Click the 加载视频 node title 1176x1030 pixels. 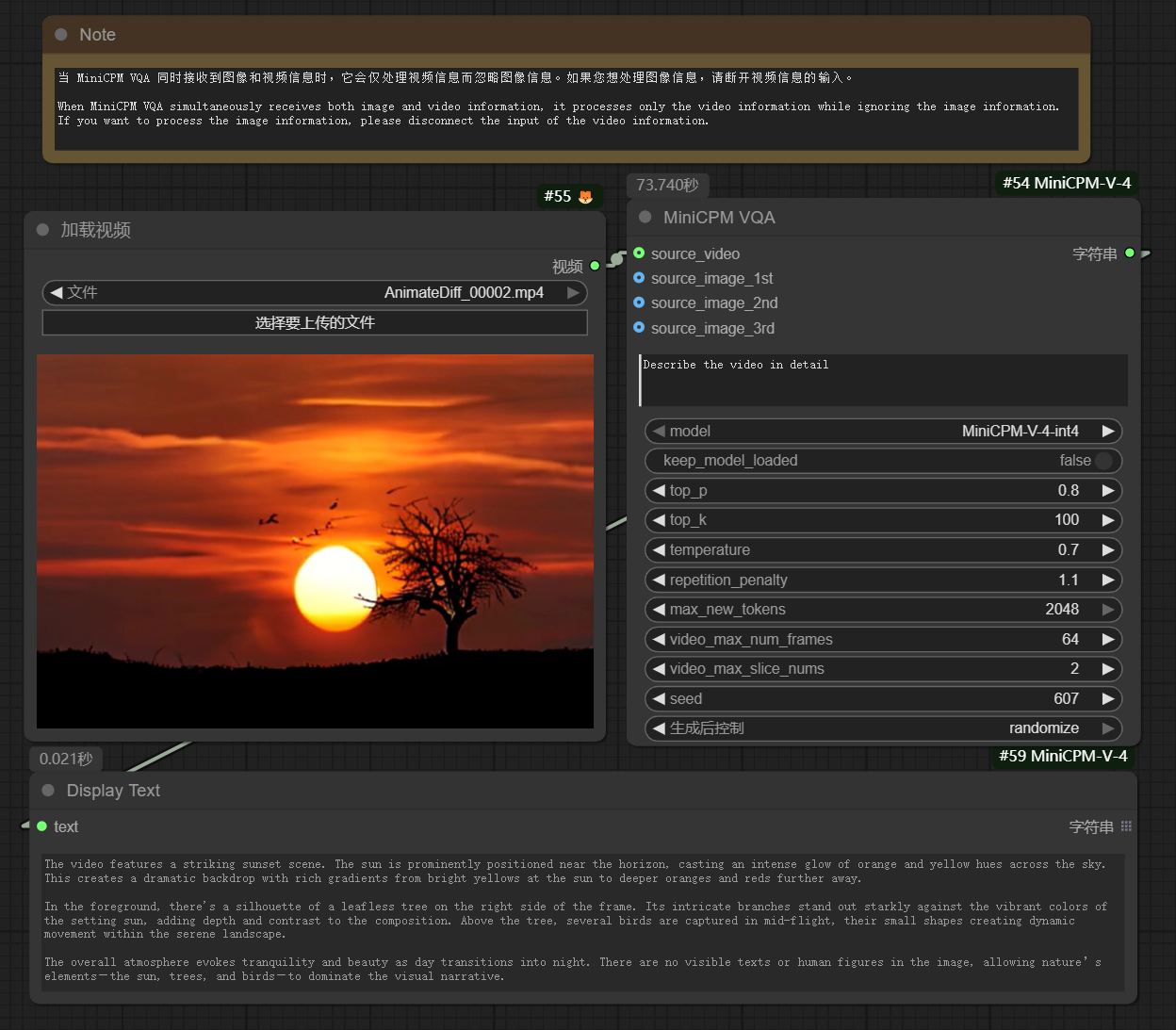coord(95,230)
